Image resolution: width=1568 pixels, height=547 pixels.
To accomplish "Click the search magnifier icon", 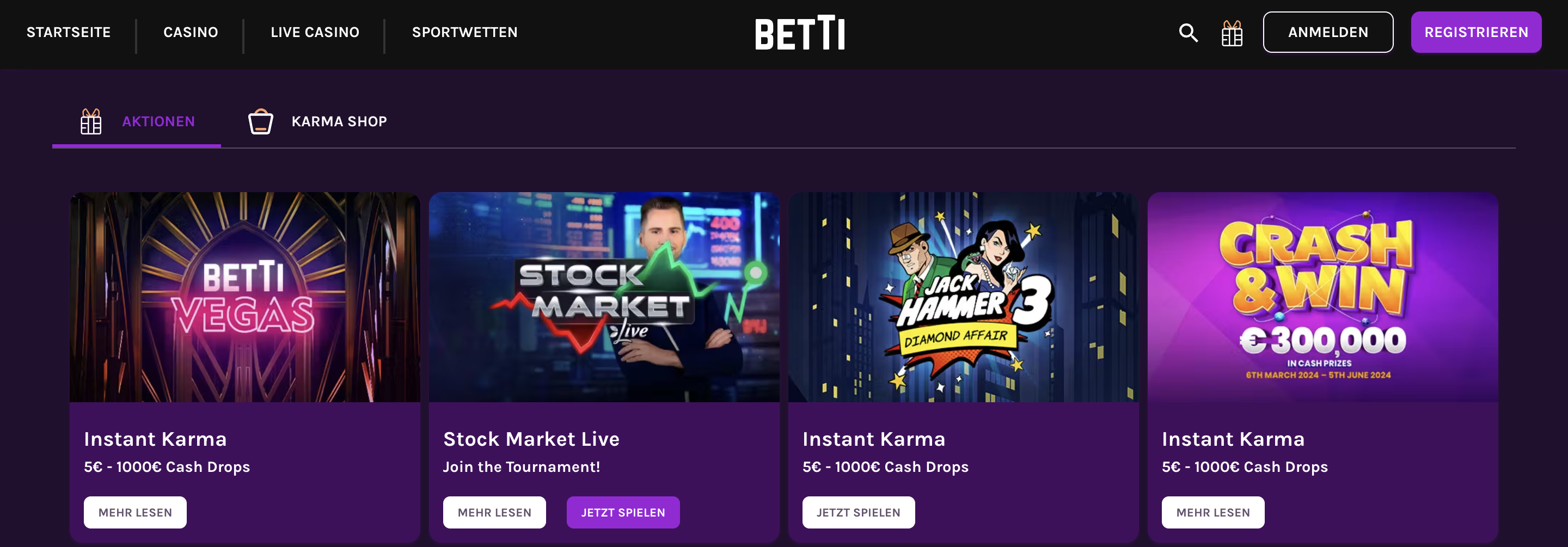I will pyautogui.click(x=1187, y=32).
